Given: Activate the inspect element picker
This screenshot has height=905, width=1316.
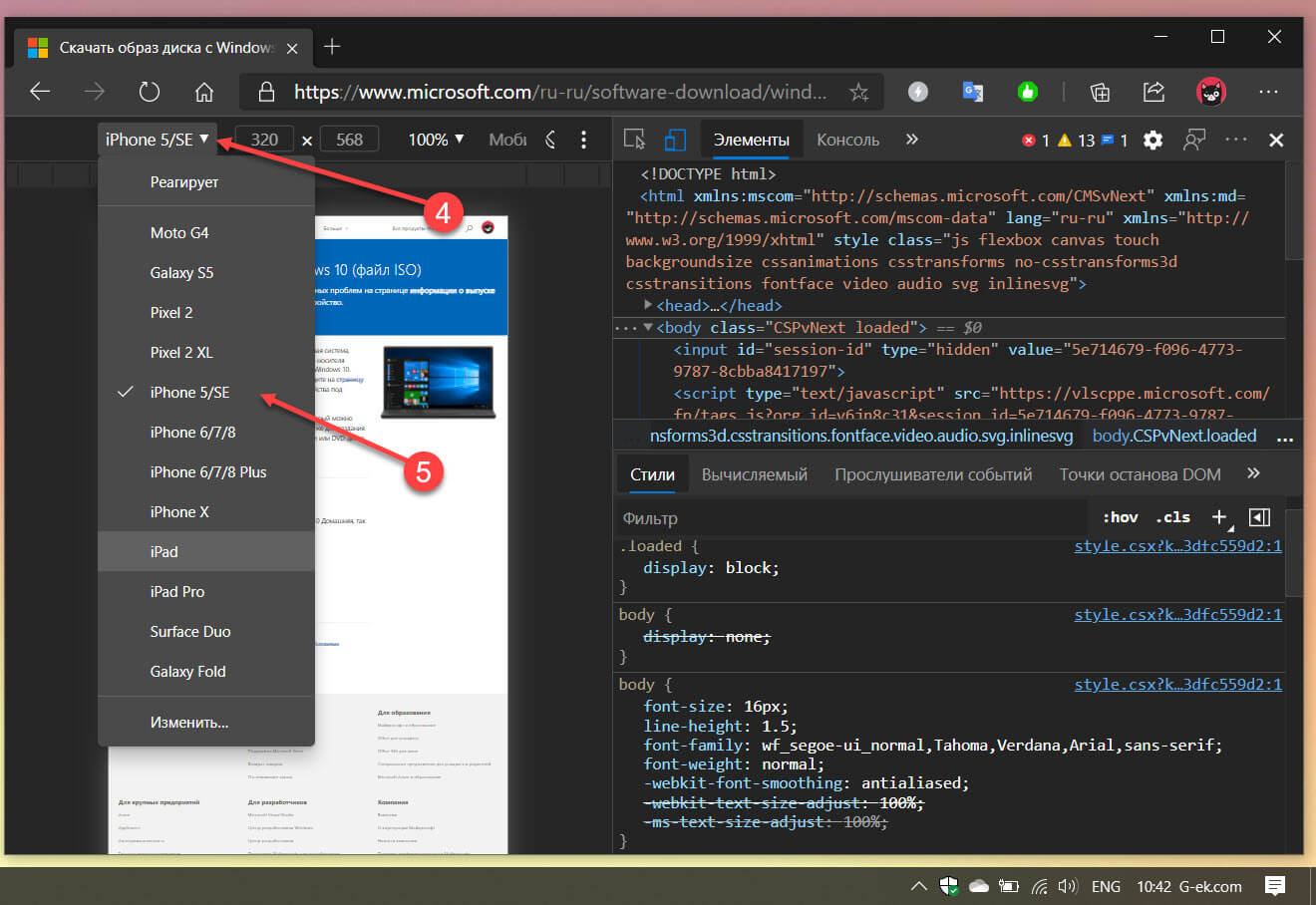Looking at the screenshot, I should [634, 140].
